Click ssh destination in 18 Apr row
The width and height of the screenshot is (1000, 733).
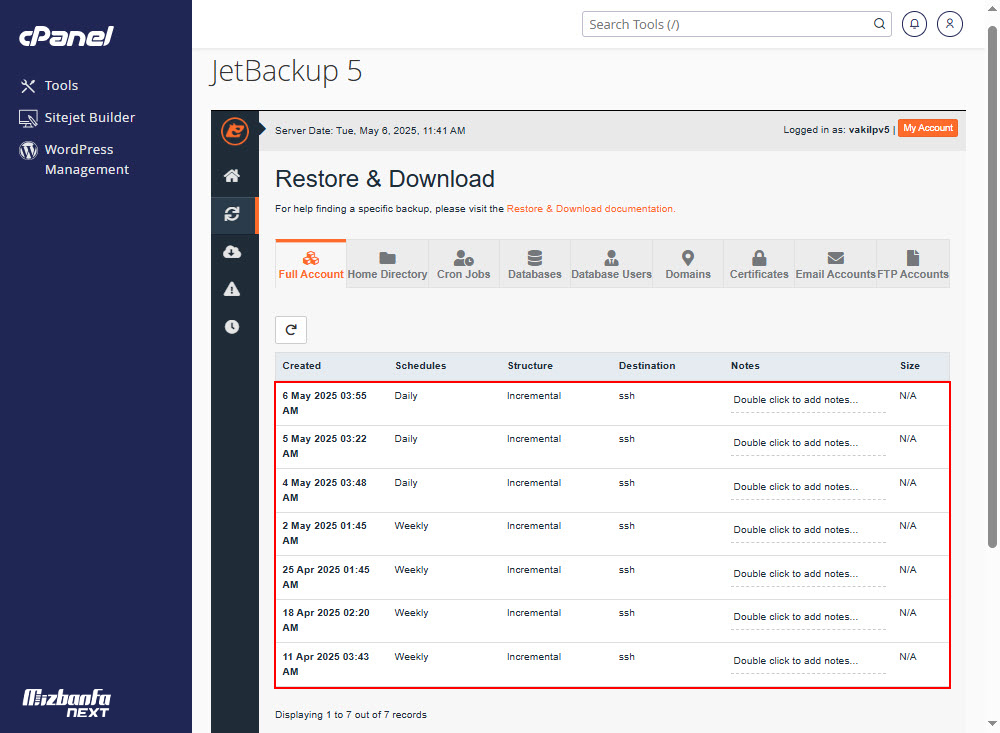(626, 613)
